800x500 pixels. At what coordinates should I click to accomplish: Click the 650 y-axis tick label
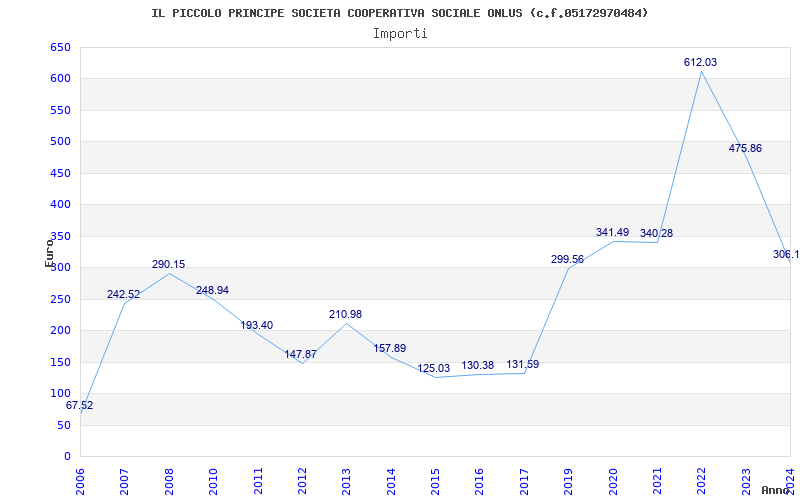point(60,47)
